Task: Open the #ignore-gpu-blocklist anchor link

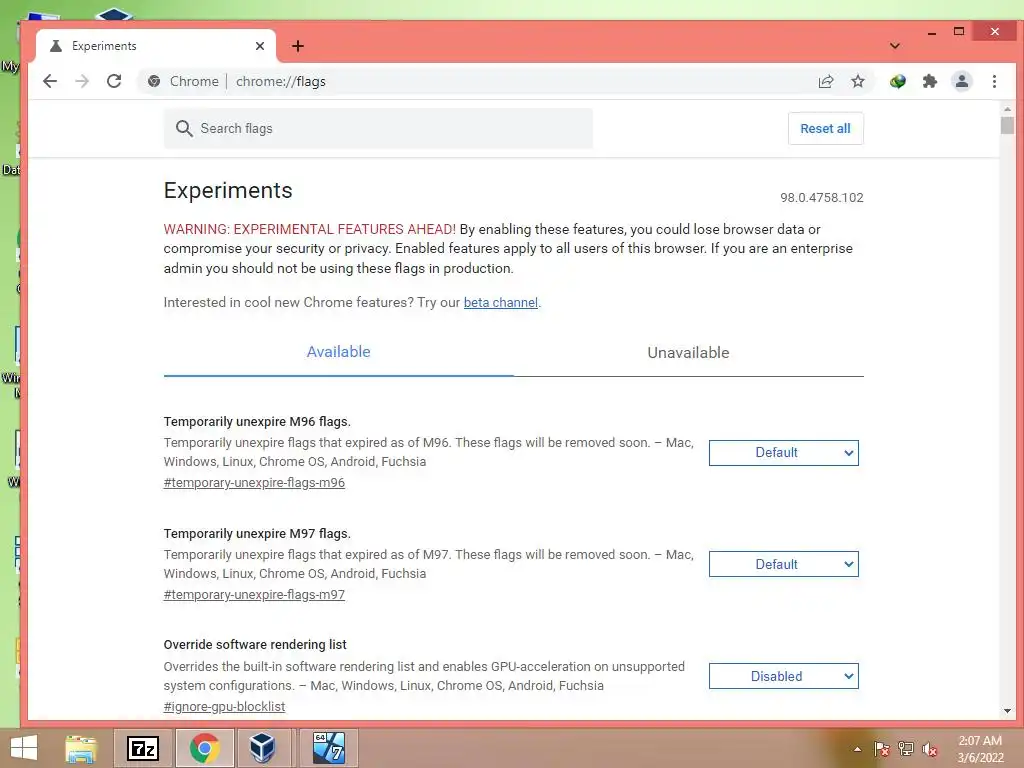Action: click(224, 707)
